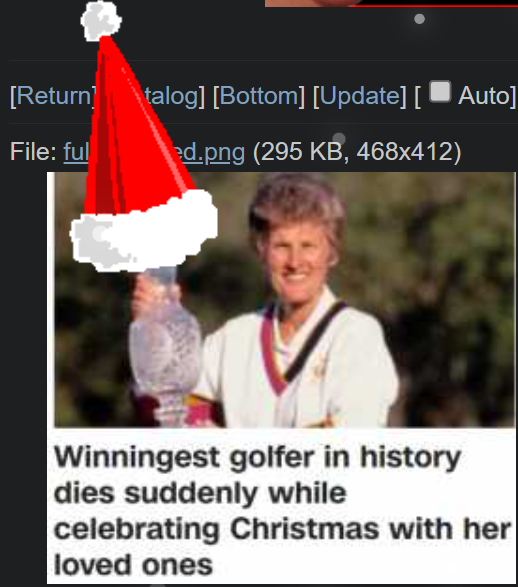Click the Auto label text

click(484, 96)
